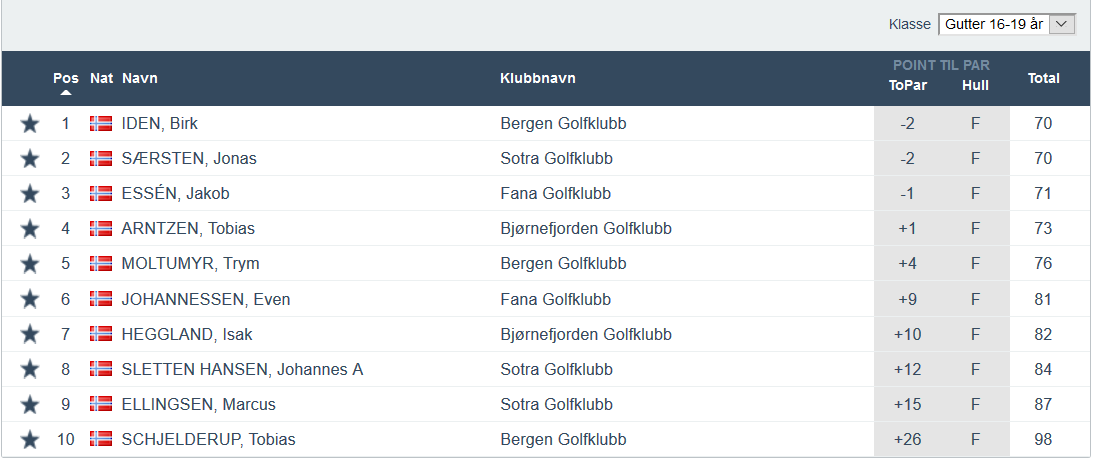
Task: Click star next to ARNTZEN, Tobias
Action: pos(30,229)
